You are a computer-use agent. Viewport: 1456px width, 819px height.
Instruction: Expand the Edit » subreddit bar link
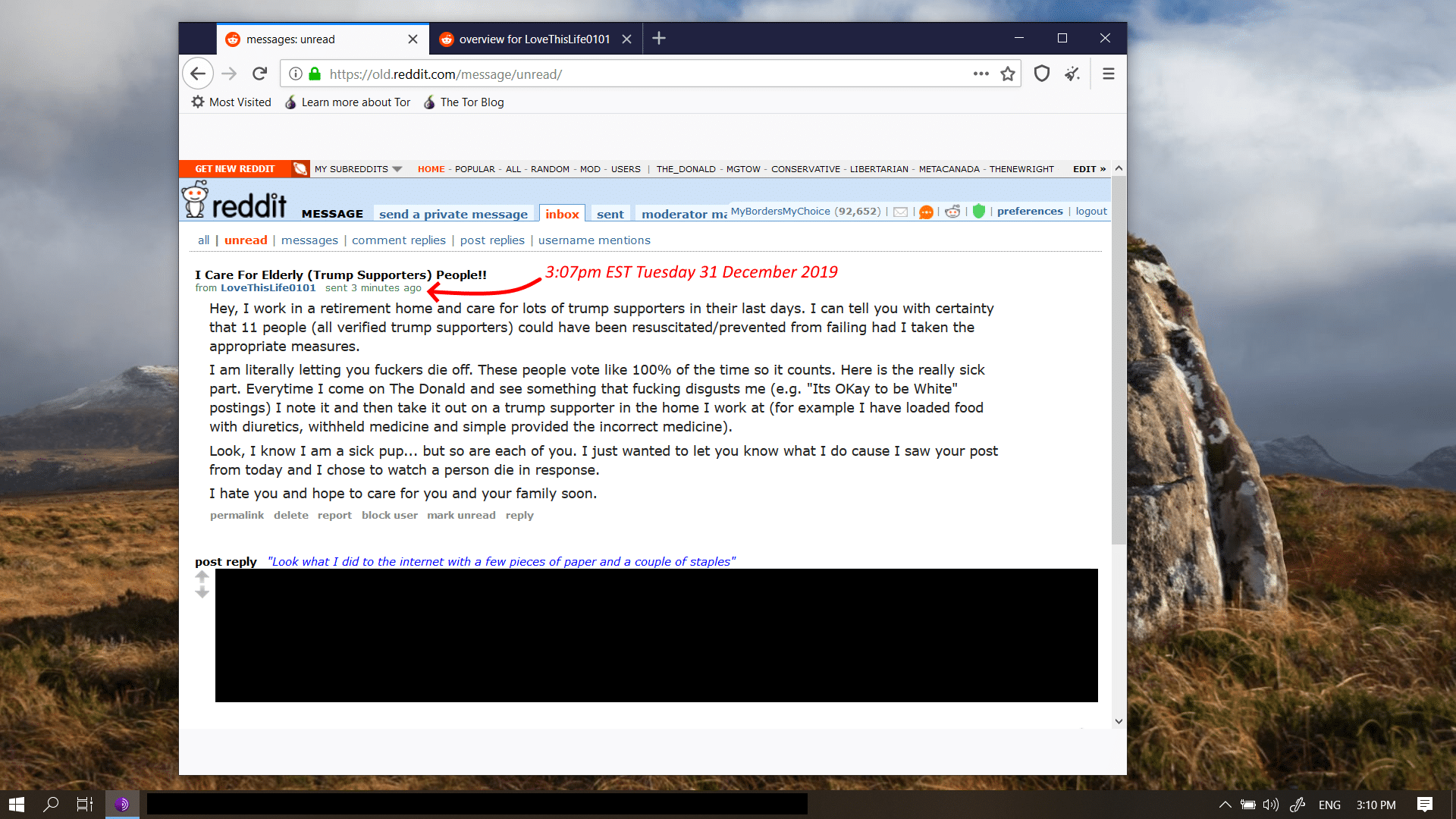coord(1089,169)
